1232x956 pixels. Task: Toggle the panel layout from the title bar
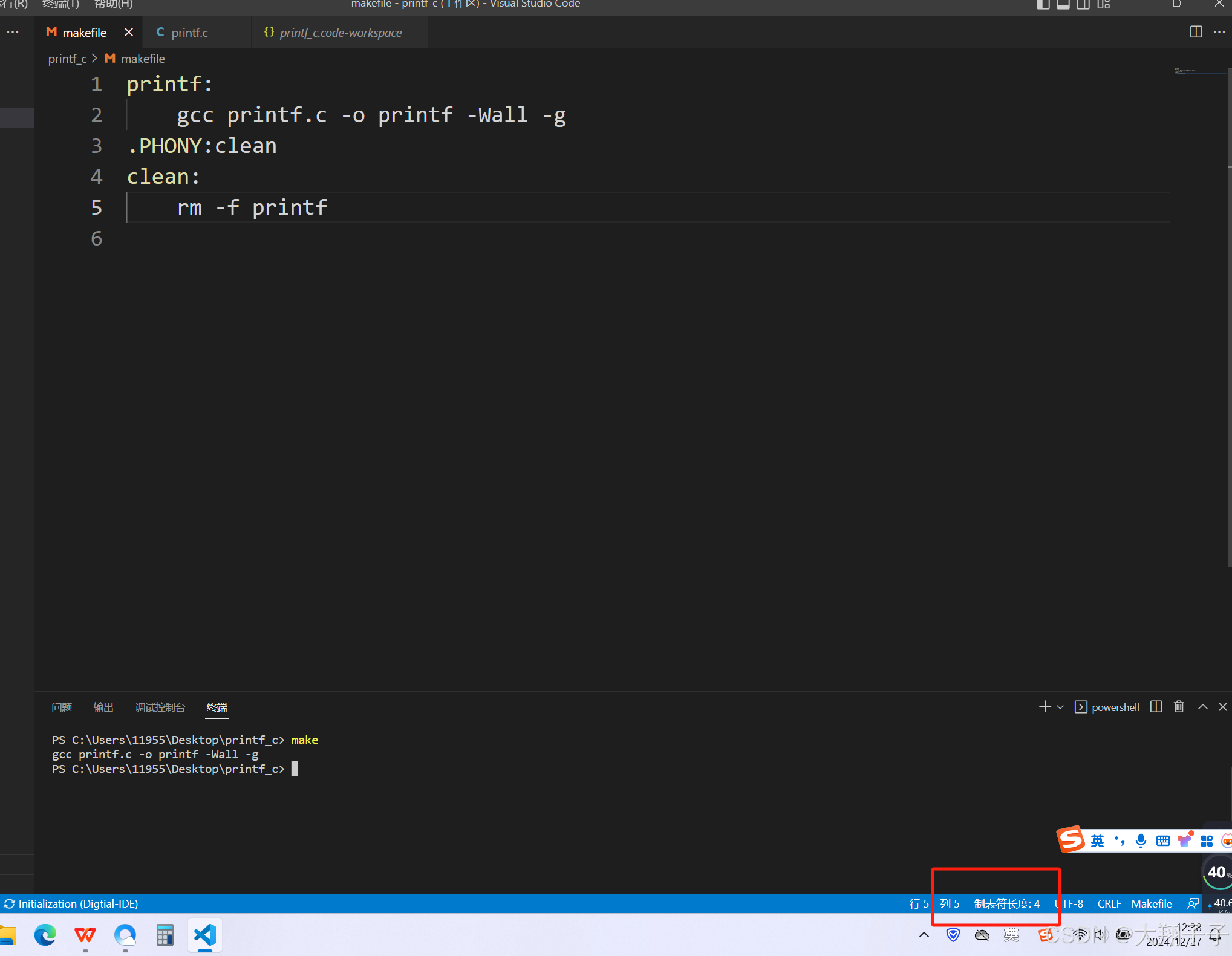[x=1063, y=5]
